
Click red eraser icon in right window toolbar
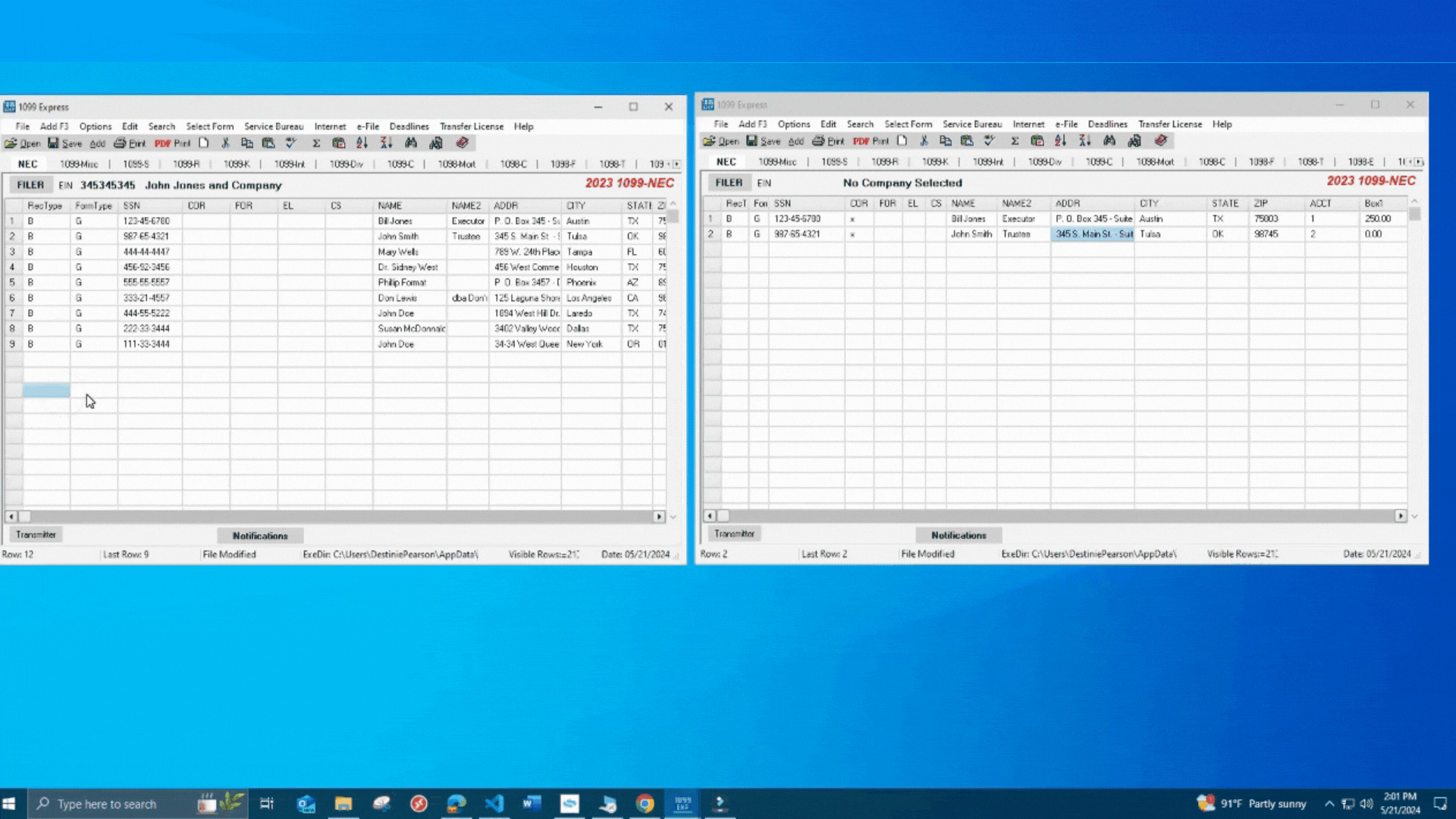(x=1160, y=140)
